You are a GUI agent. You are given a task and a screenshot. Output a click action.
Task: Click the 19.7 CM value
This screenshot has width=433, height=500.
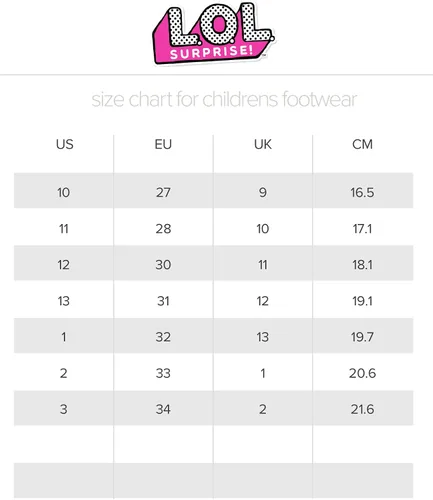[362, 337]
